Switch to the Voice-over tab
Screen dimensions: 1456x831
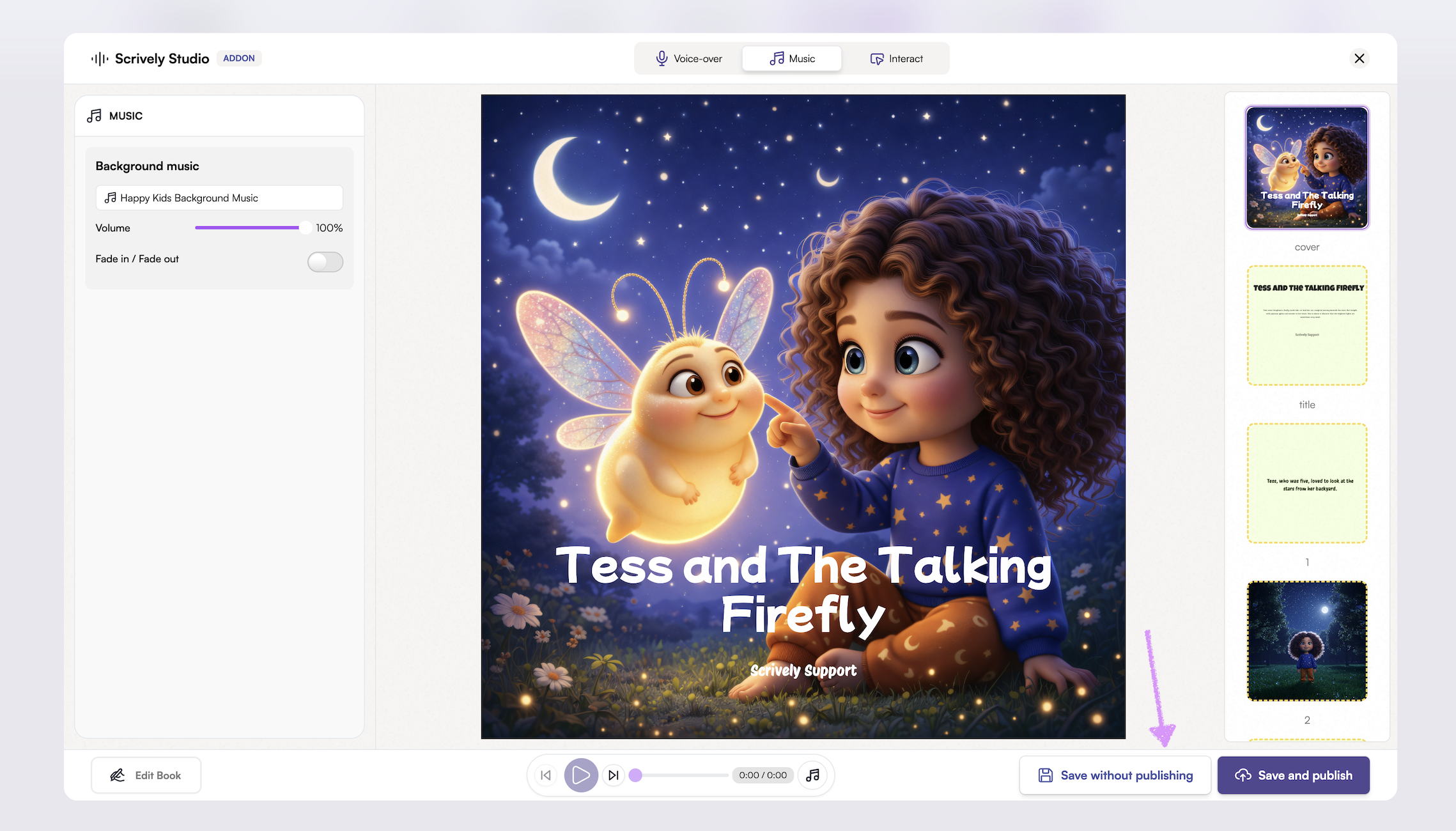pyautogui.click(x=689, y=59)
